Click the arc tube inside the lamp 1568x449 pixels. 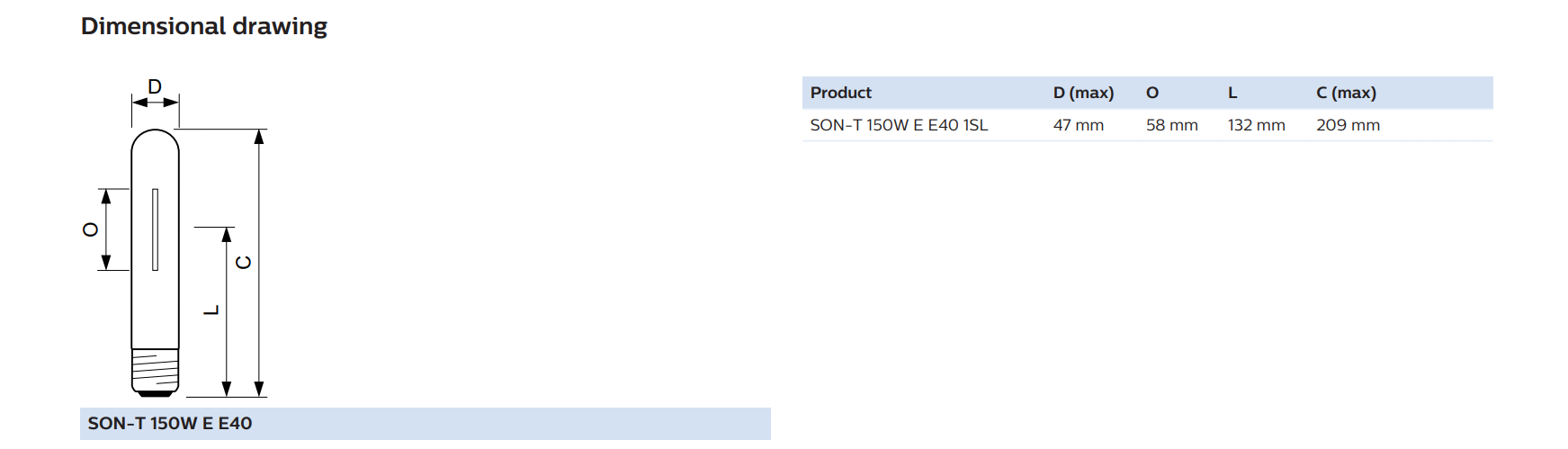(155, 229)
